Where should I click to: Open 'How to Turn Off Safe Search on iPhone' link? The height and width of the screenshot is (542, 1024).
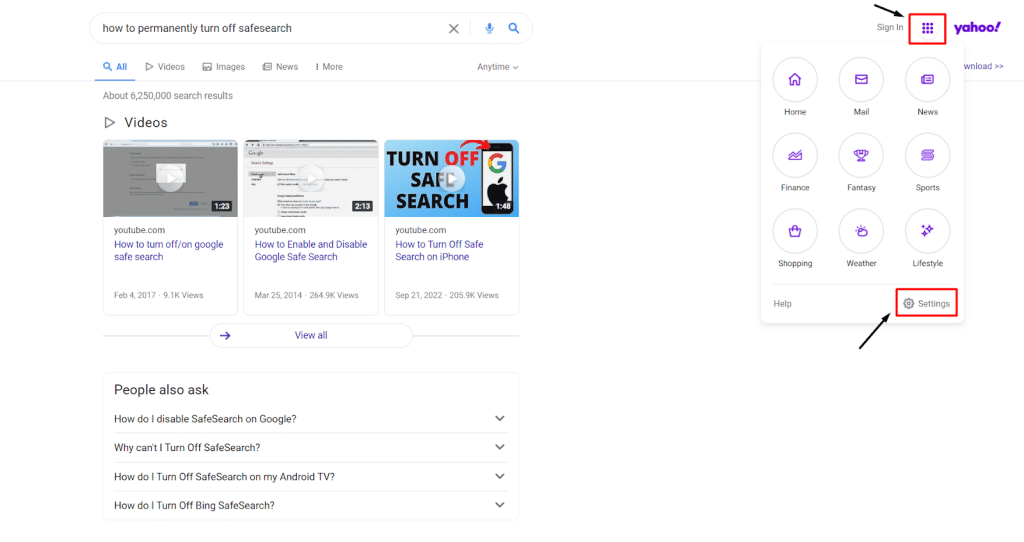coord(440,251)
